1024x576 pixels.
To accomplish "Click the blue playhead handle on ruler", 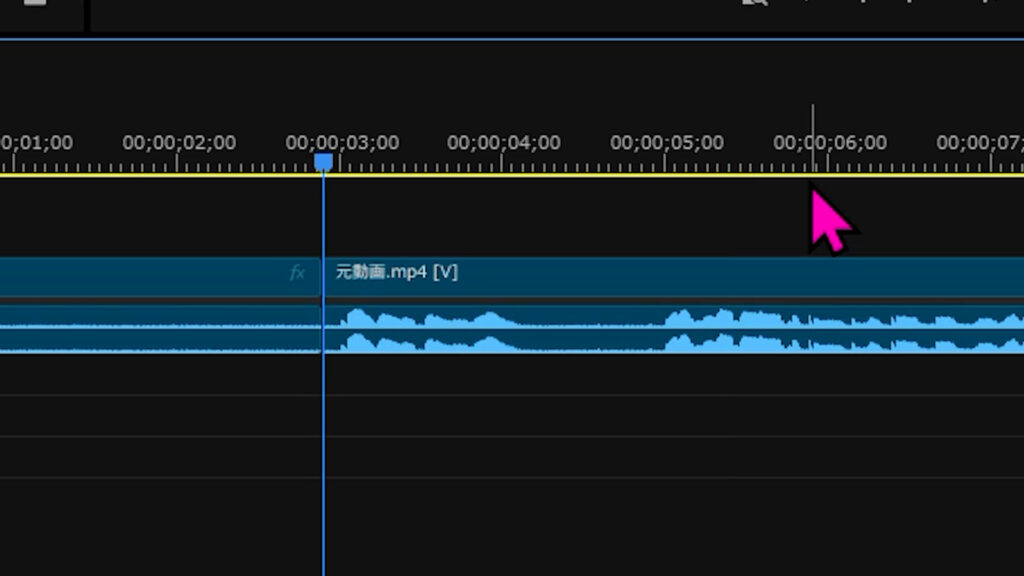I will 323,161.
